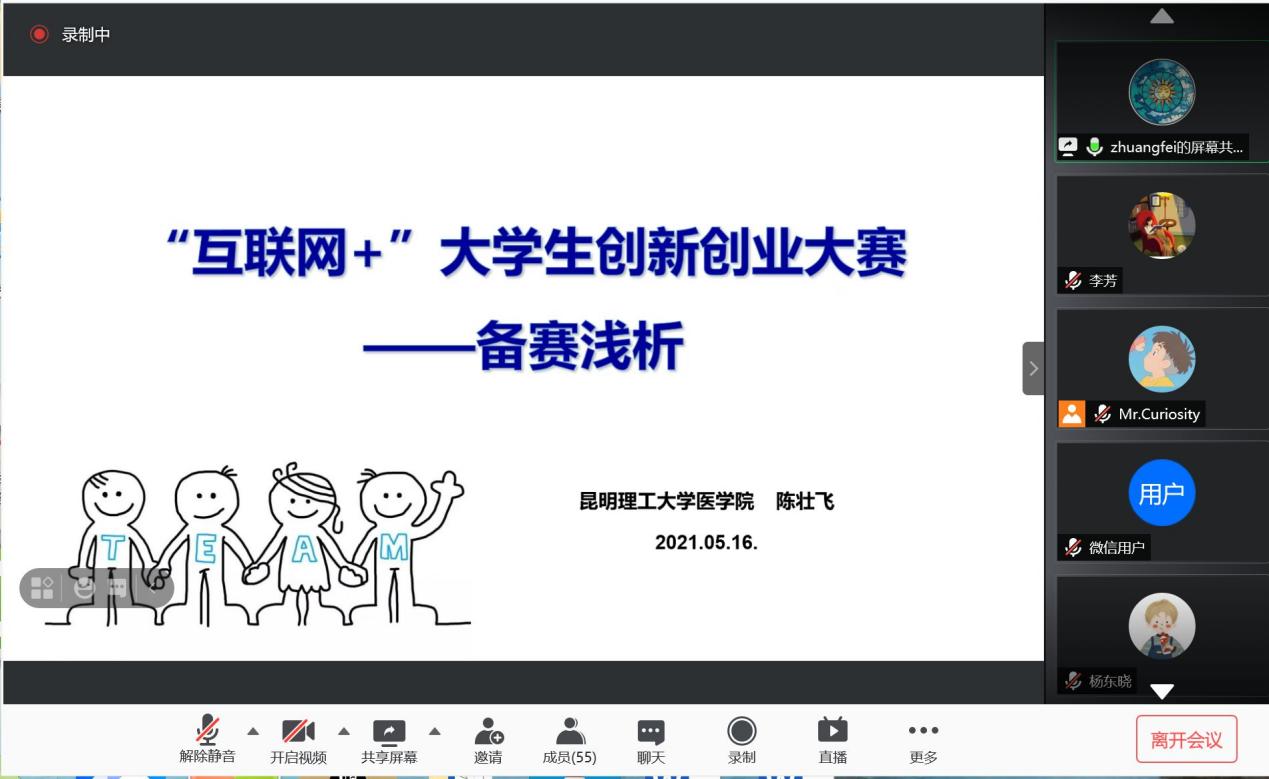Click orange host badge beside Mr.Curiosity
The width and height of the screenshot is (1269, 779).
(x=1072, y=413)
